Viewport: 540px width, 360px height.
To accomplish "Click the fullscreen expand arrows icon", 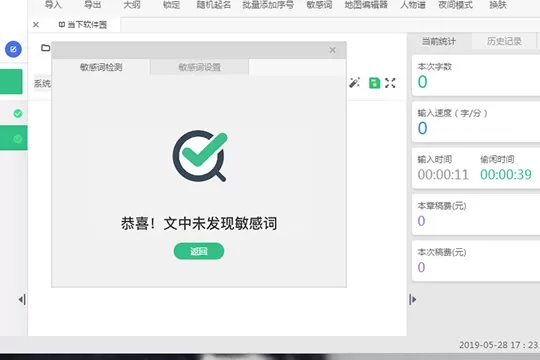I will click(390, 83).
